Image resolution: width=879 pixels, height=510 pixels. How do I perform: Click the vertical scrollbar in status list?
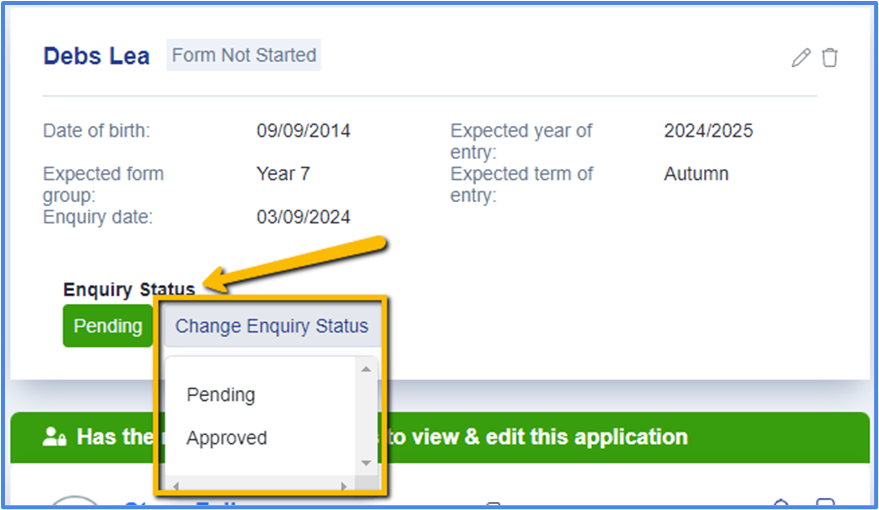click(366, 415)
